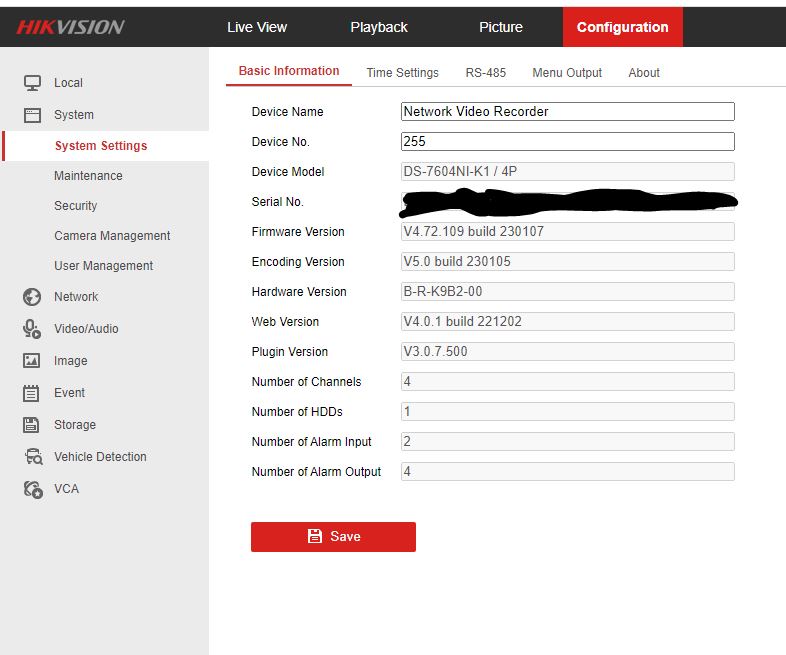Switch to the Live View tab

[x=257, y=27]
